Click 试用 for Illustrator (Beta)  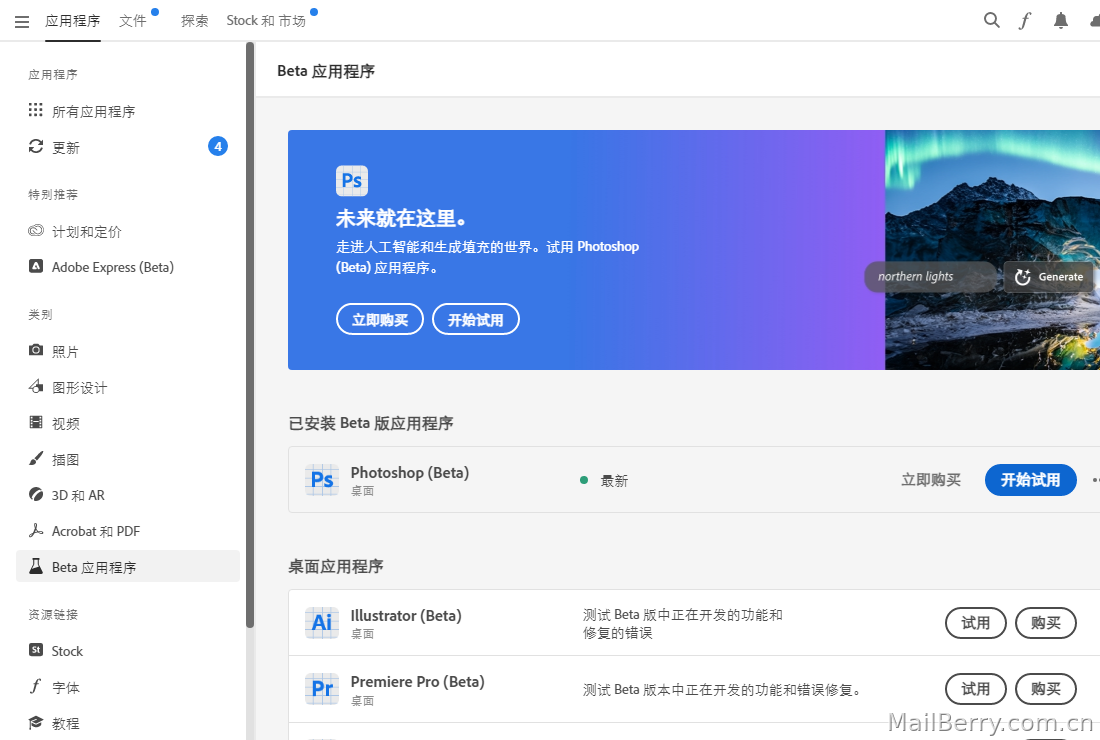[x=976, y=623]
